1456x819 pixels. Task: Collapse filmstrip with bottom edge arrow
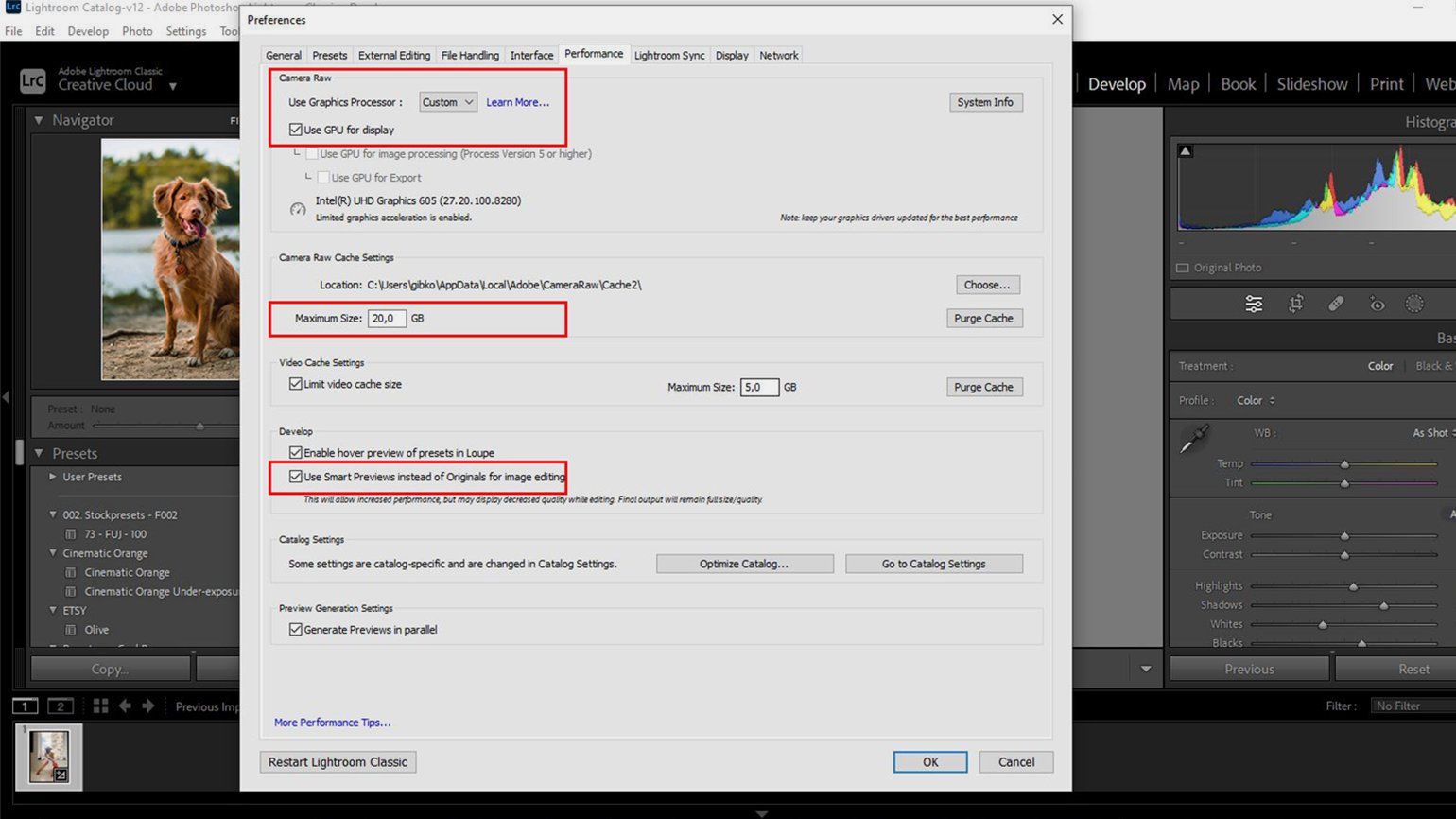point(762,813)
